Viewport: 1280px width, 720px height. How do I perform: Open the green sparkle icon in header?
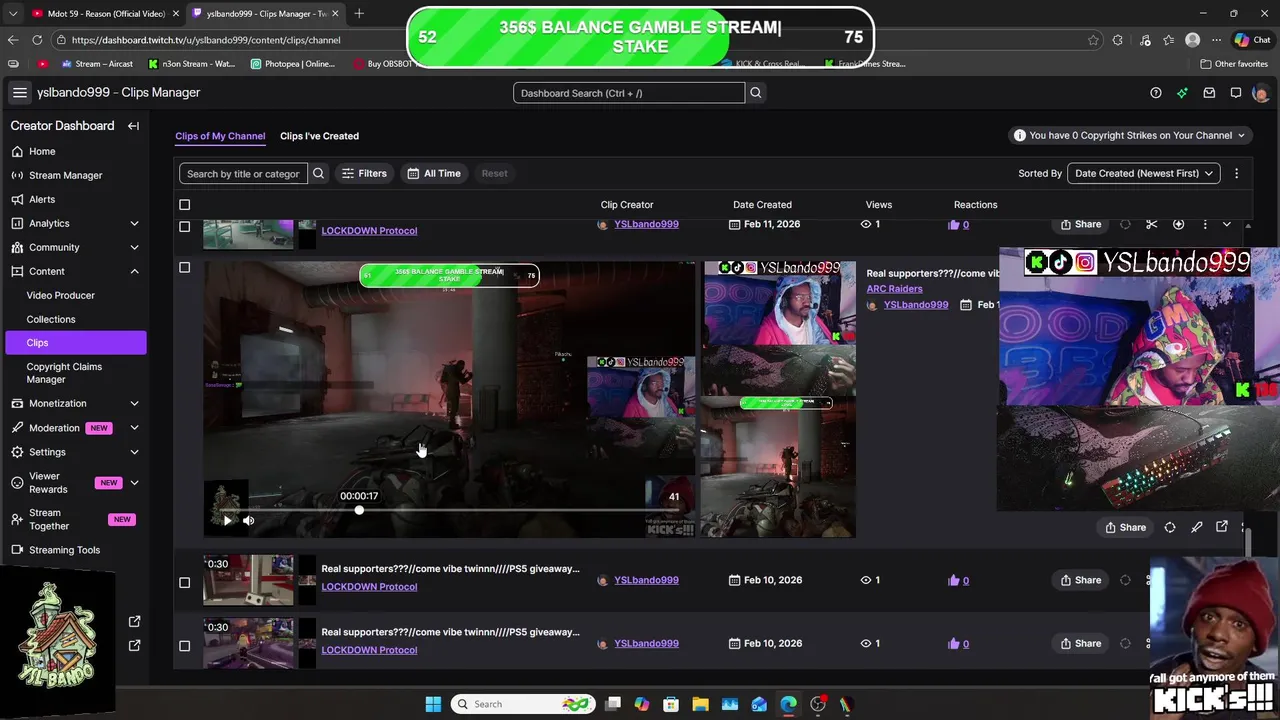(1182, 93)
